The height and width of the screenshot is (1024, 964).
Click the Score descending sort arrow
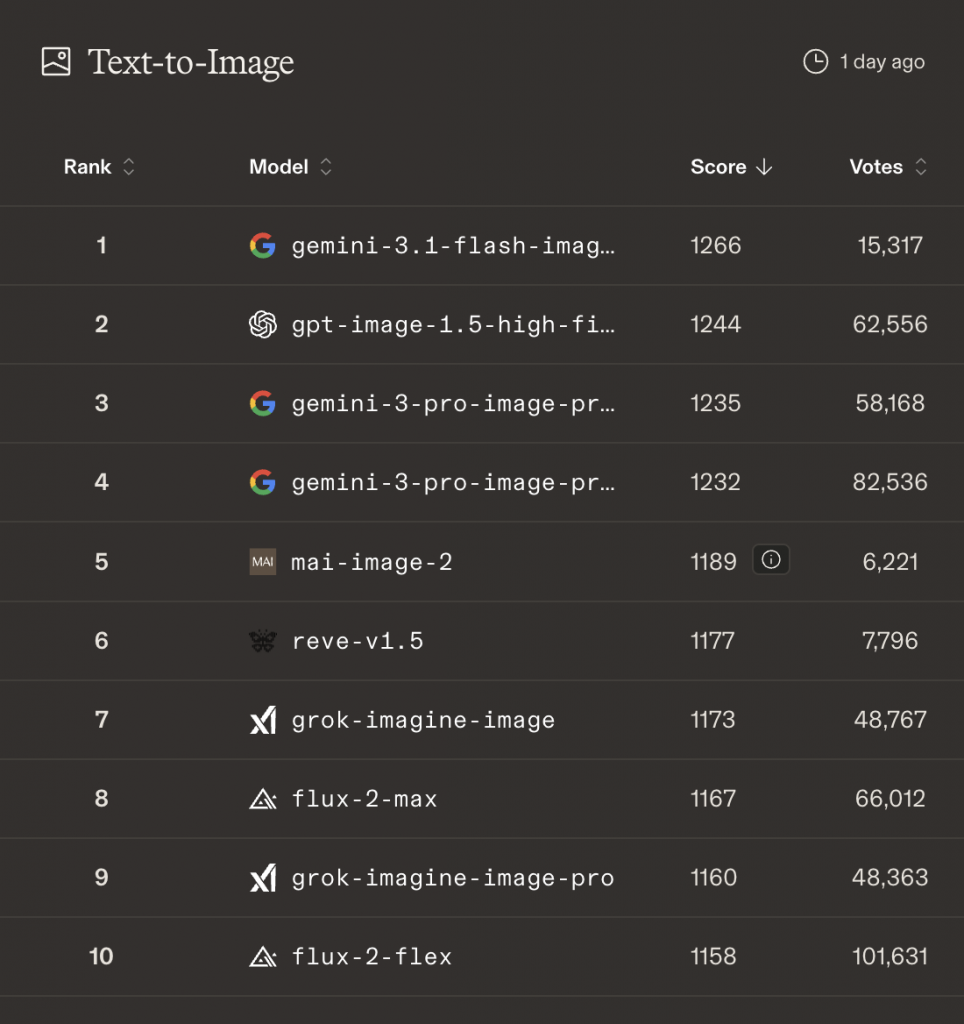(x=764, y=167)
